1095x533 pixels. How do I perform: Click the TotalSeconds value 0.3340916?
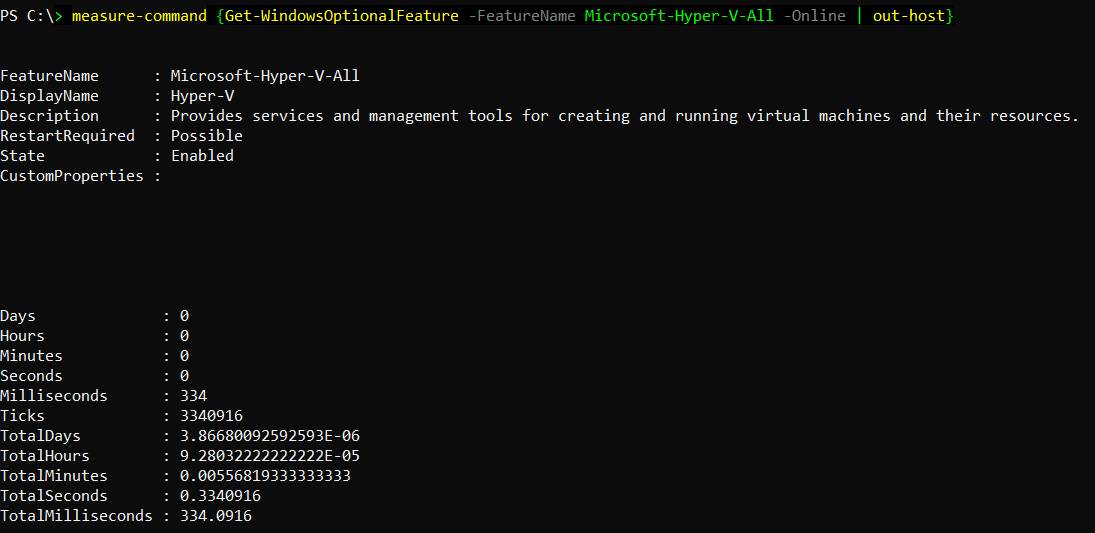(x=221, y=496)
